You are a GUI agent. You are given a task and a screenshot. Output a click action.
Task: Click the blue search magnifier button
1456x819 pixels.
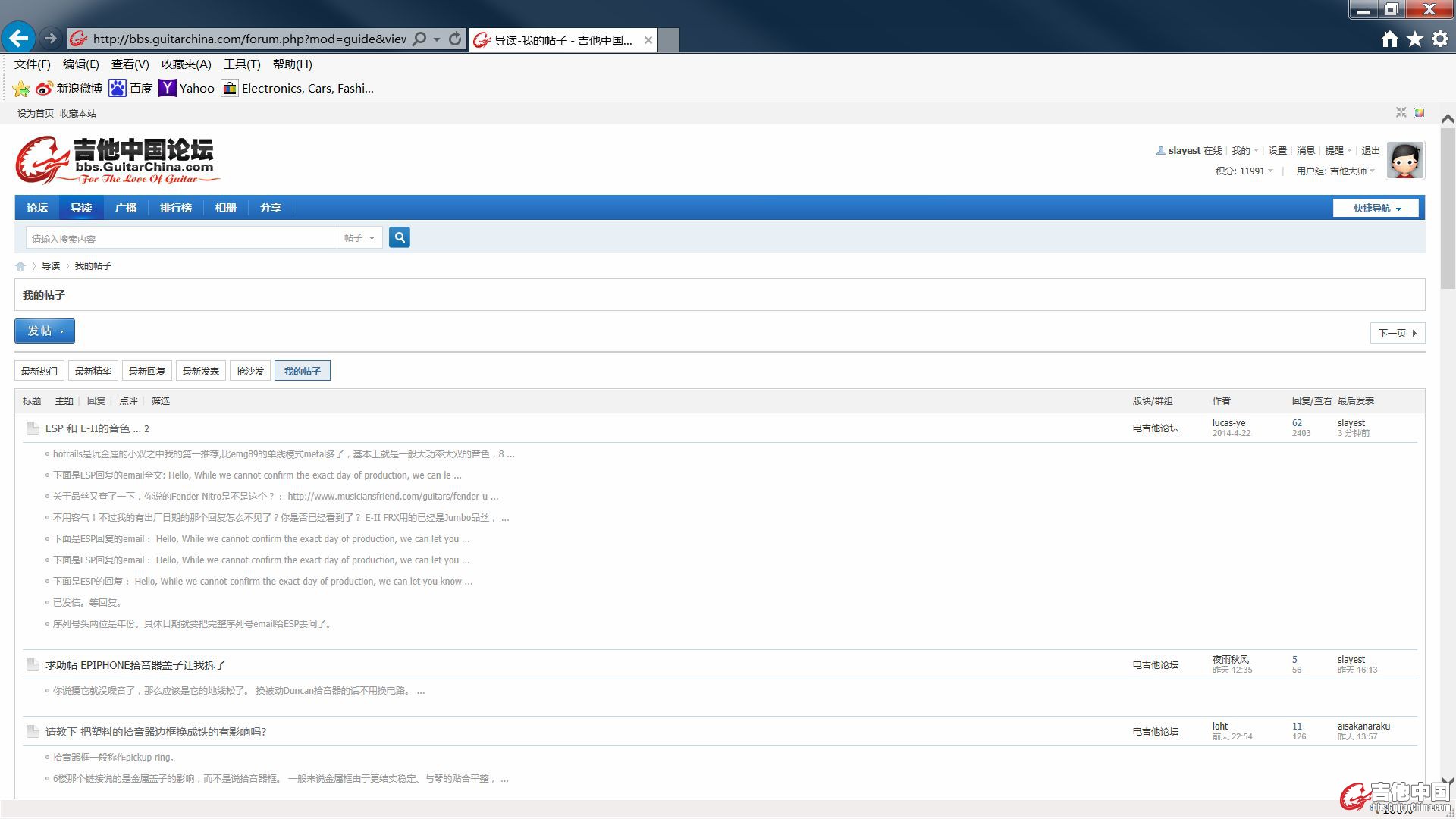coord(400,237)
